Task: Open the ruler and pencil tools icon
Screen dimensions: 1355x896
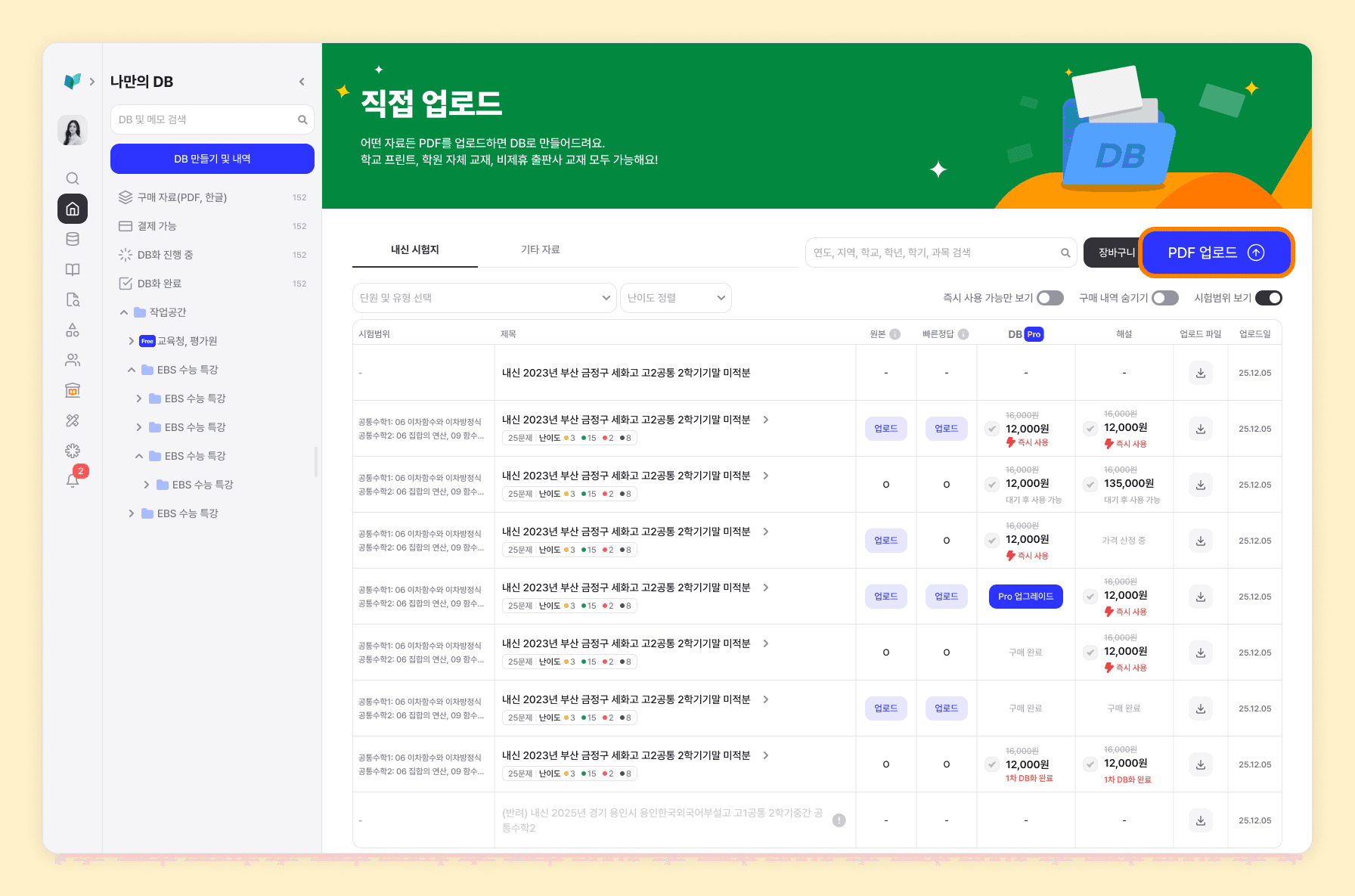Action: [73, 420]
